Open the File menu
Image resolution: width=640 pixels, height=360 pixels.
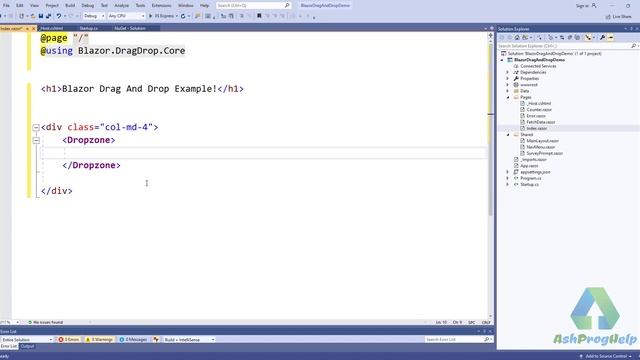click(x=6, y=6)
